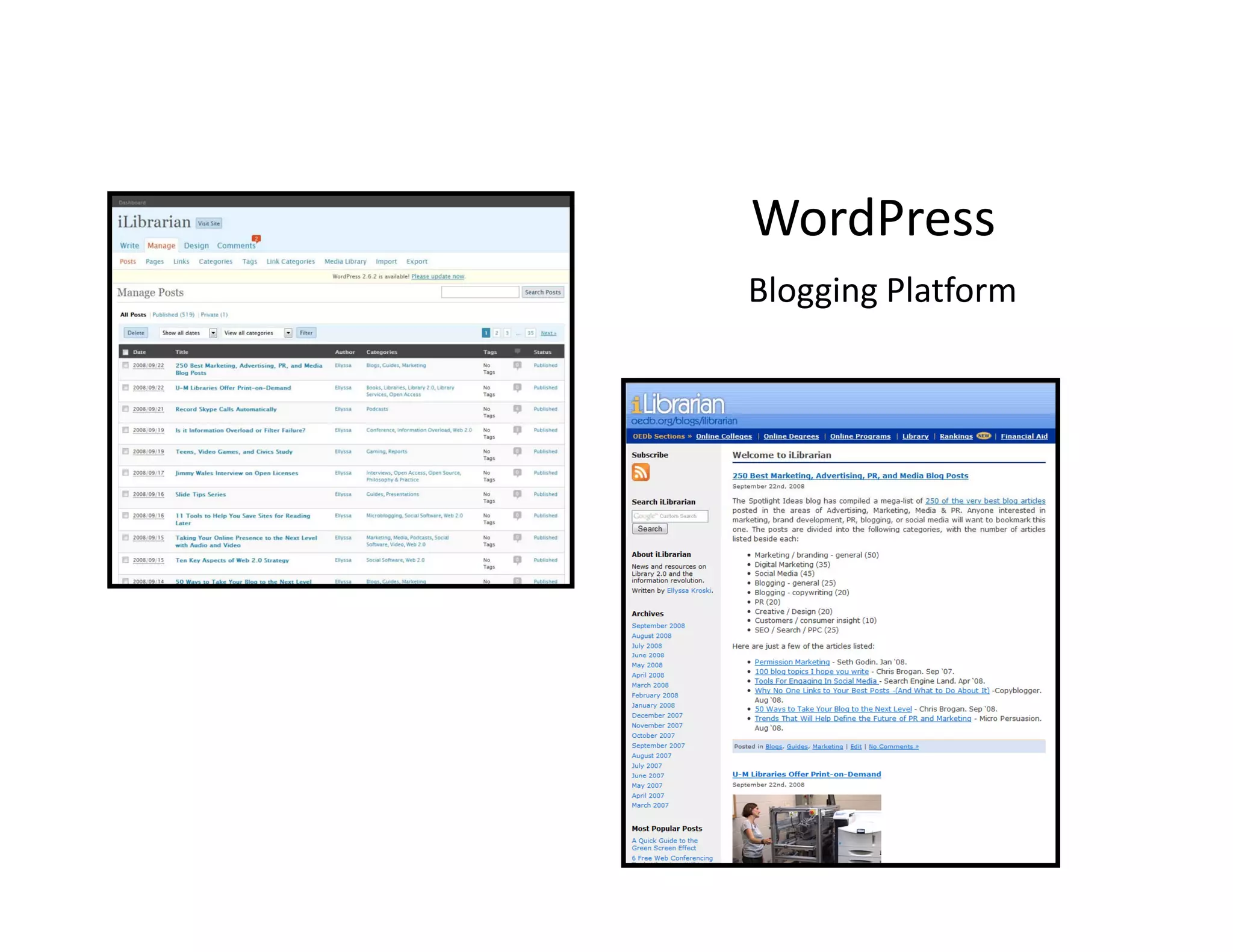Tick checkbox for Teens, Video Games post

pos(125,451)
